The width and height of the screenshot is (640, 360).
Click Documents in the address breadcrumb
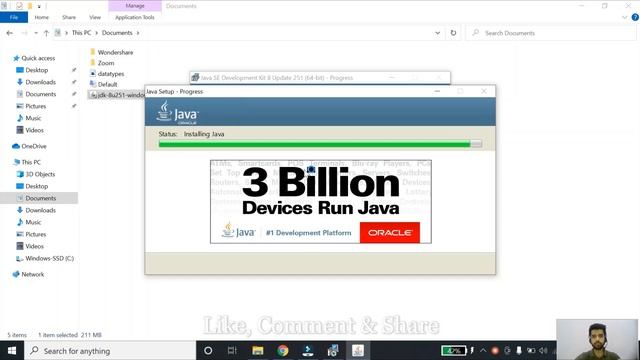(117, 33)
